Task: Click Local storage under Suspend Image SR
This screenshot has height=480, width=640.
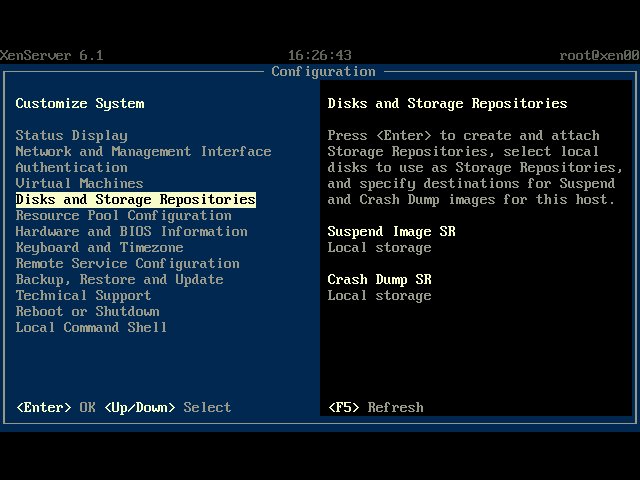Action: point(379,247)
